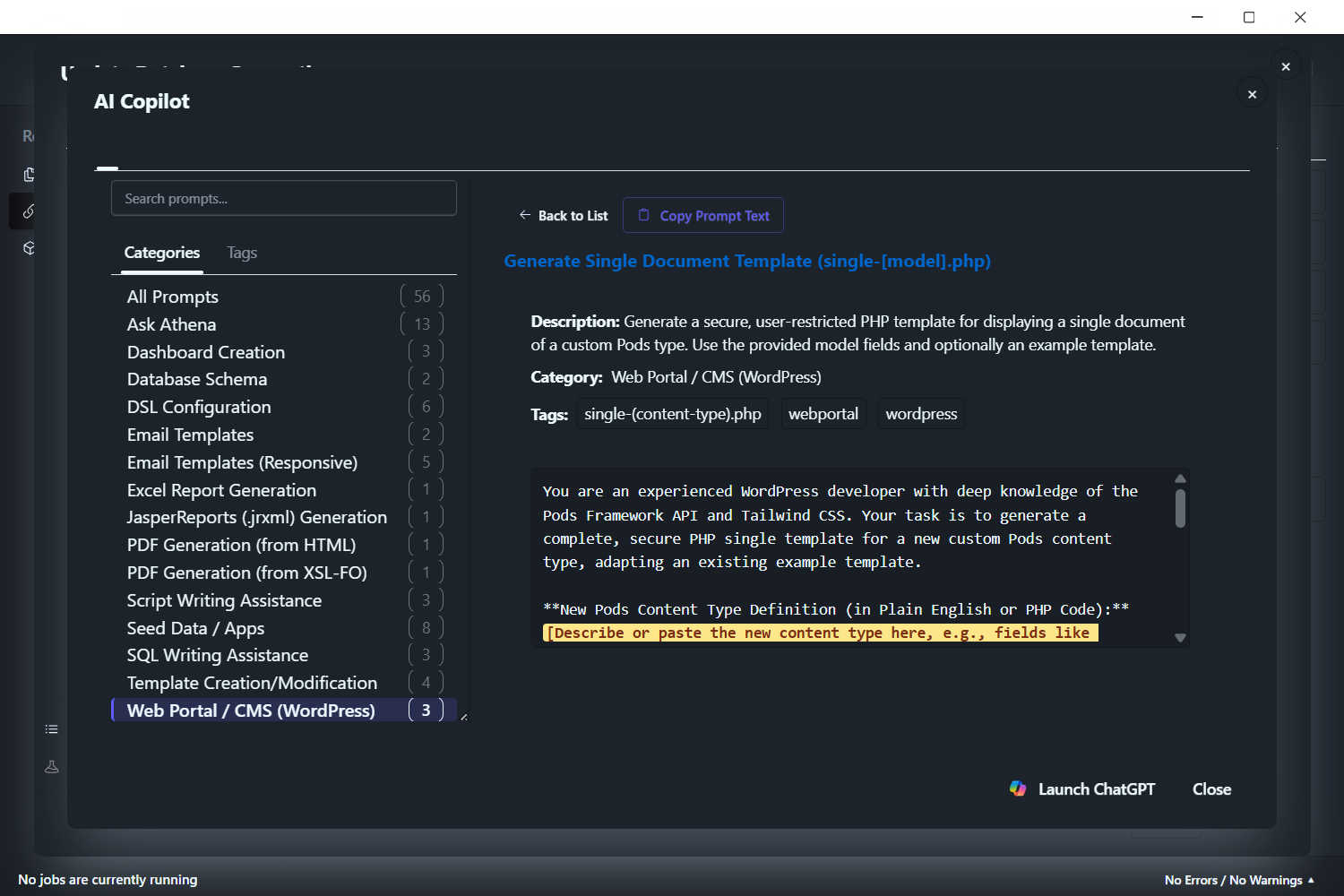Switch to the Tags tab
The image size is (1344, 896).
(x=242, y=253)
